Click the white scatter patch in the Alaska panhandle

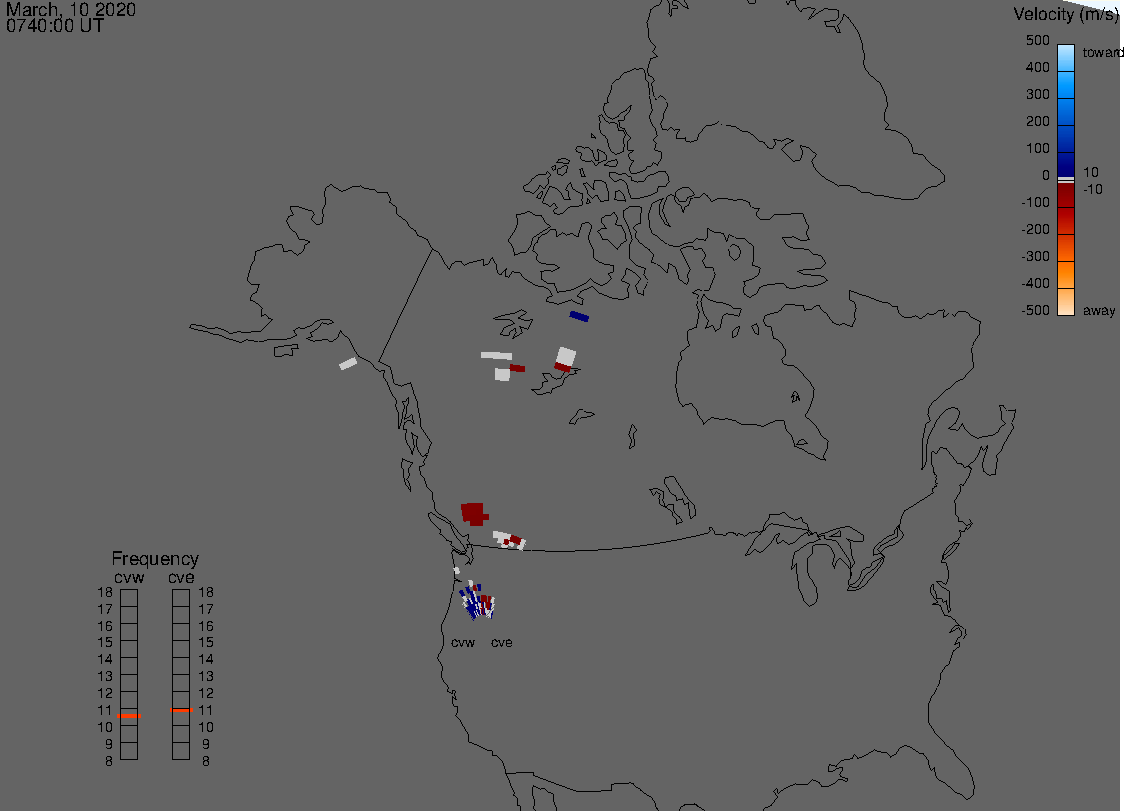pyautogui.click(x=348, y=364)
